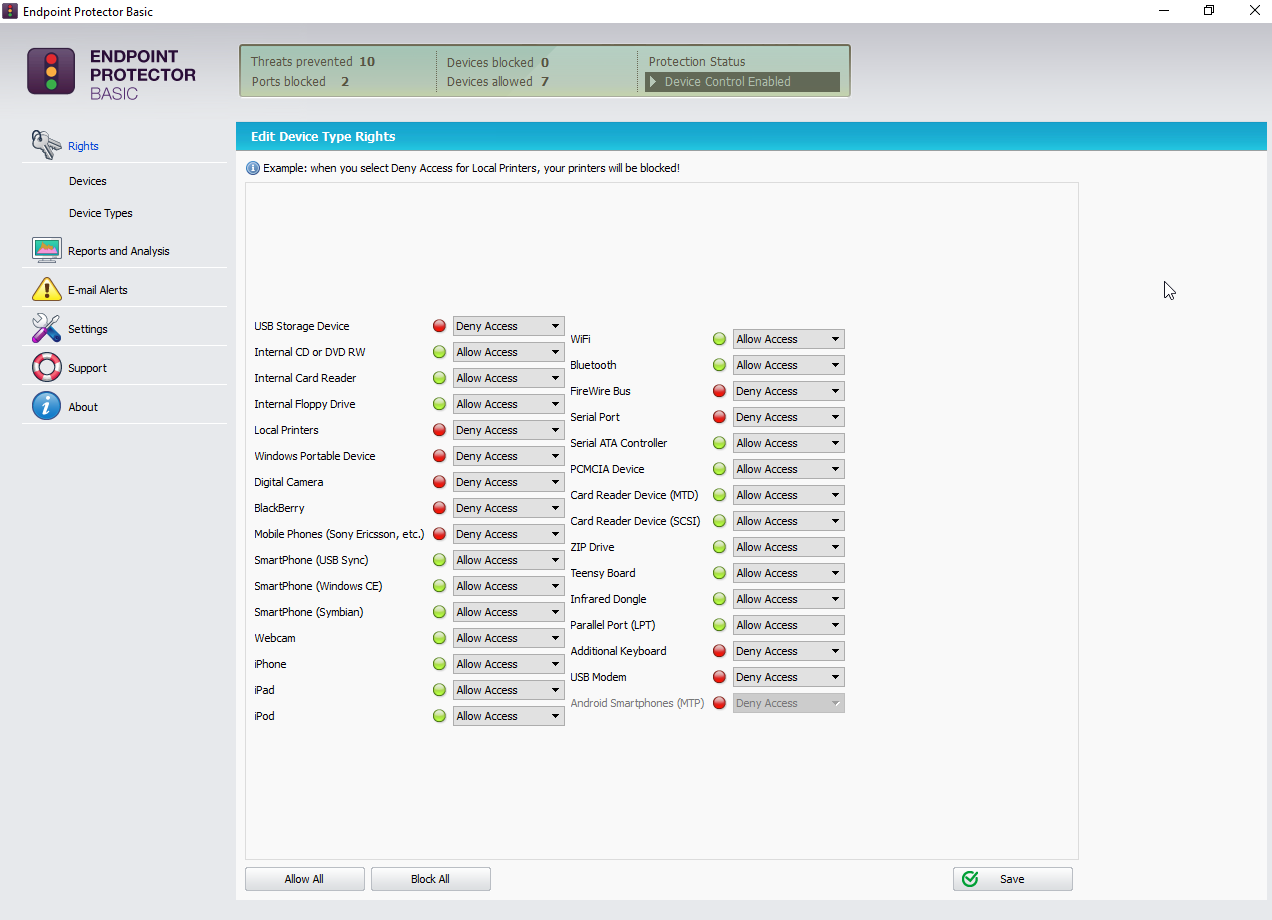Select Device Types in the sidebar
Viewport: 1272px width, 920px height.
point(101,213)
